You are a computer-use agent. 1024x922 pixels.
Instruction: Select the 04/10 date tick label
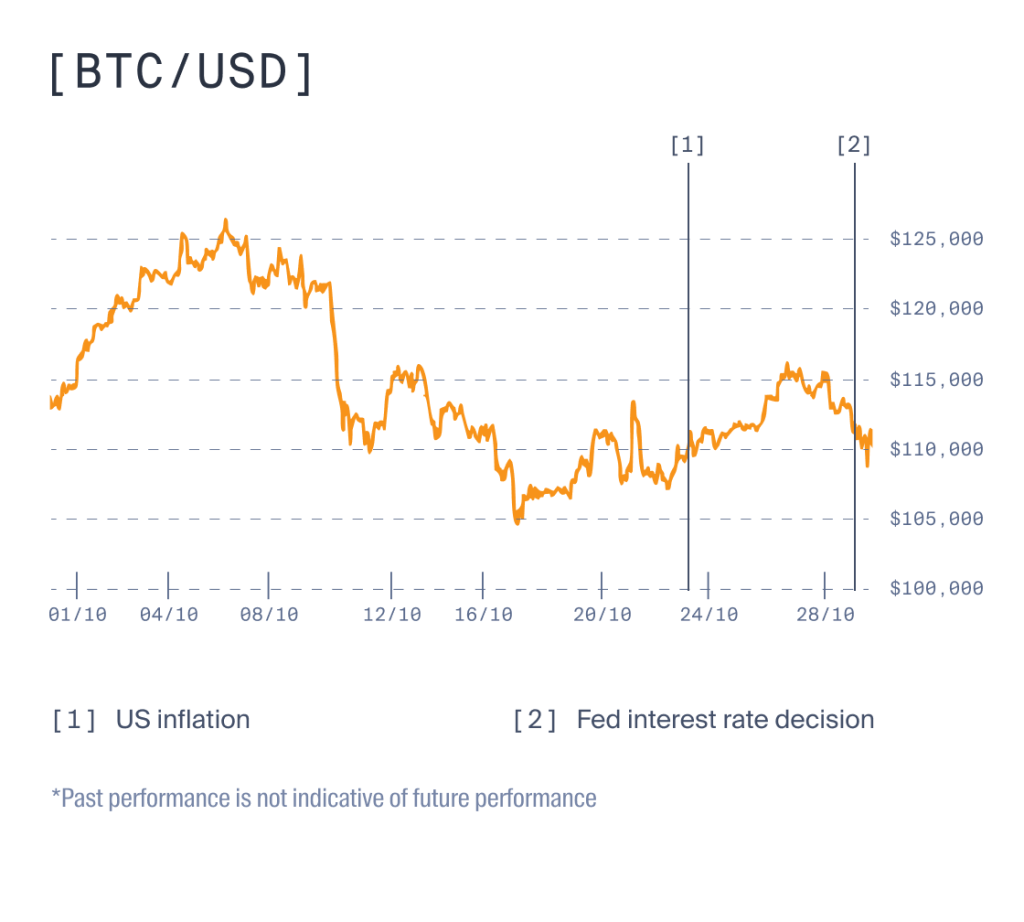(169, 615)
